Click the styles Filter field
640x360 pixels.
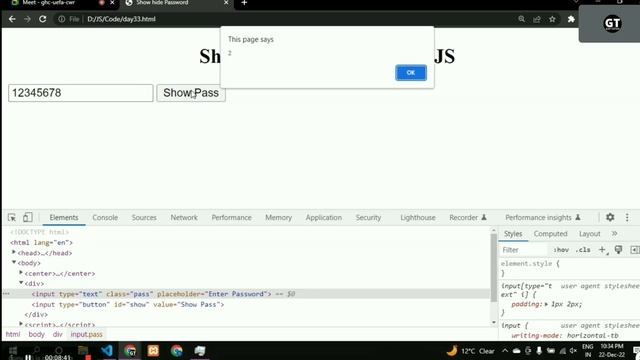tap(524, 250)
